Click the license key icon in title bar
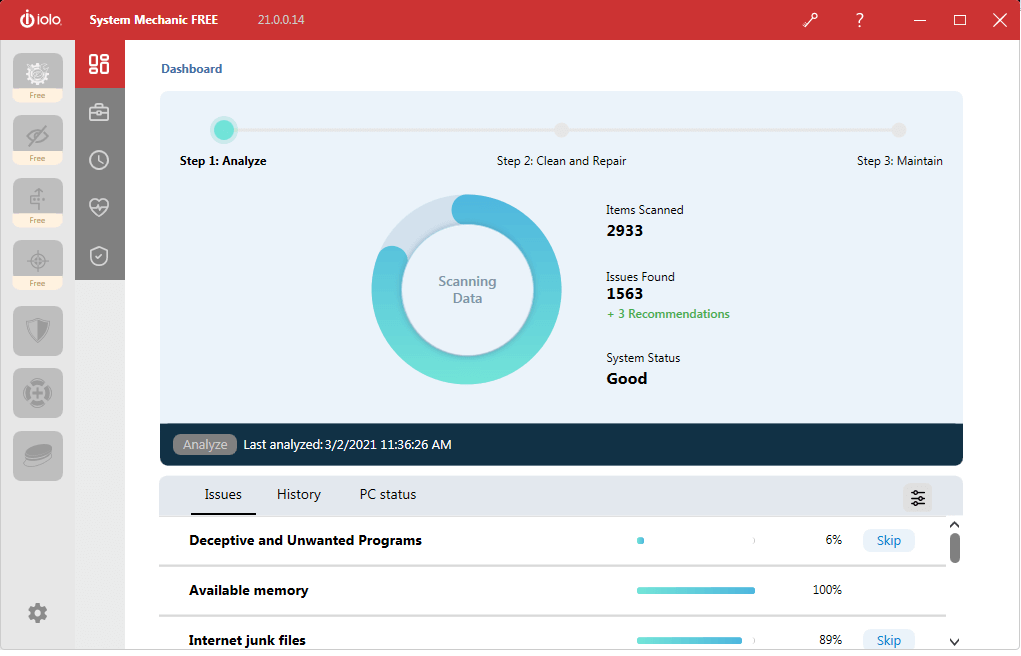 pos(810,19)
